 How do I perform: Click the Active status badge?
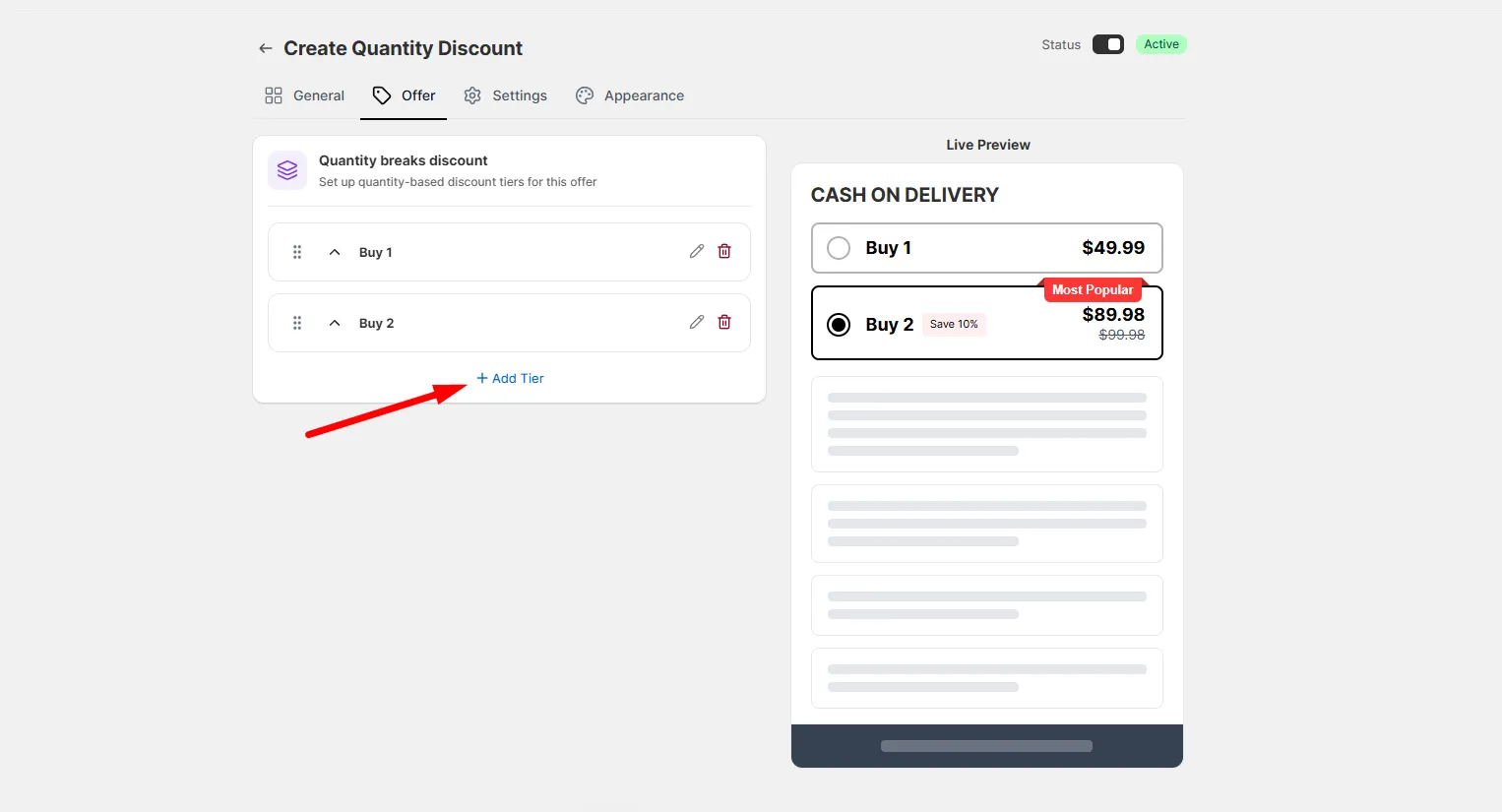(1161, 44)
